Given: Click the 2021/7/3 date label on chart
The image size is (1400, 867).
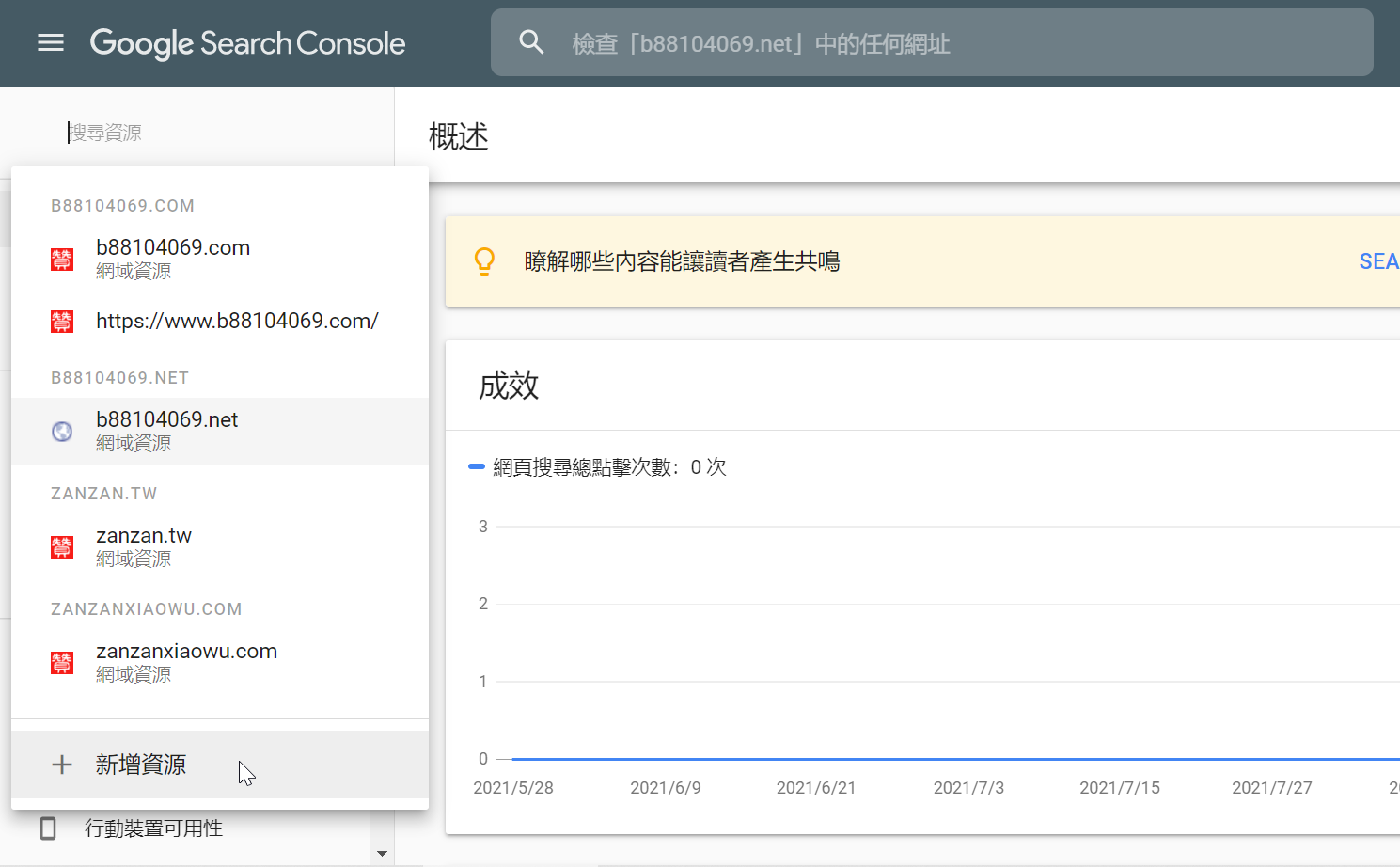Looking at the screenshot, I should click(x=968, y=788).
